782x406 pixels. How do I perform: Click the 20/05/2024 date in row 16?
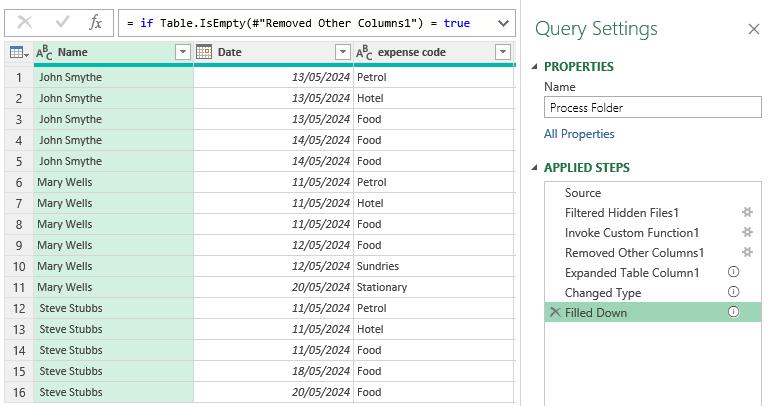tap(274, 392)
